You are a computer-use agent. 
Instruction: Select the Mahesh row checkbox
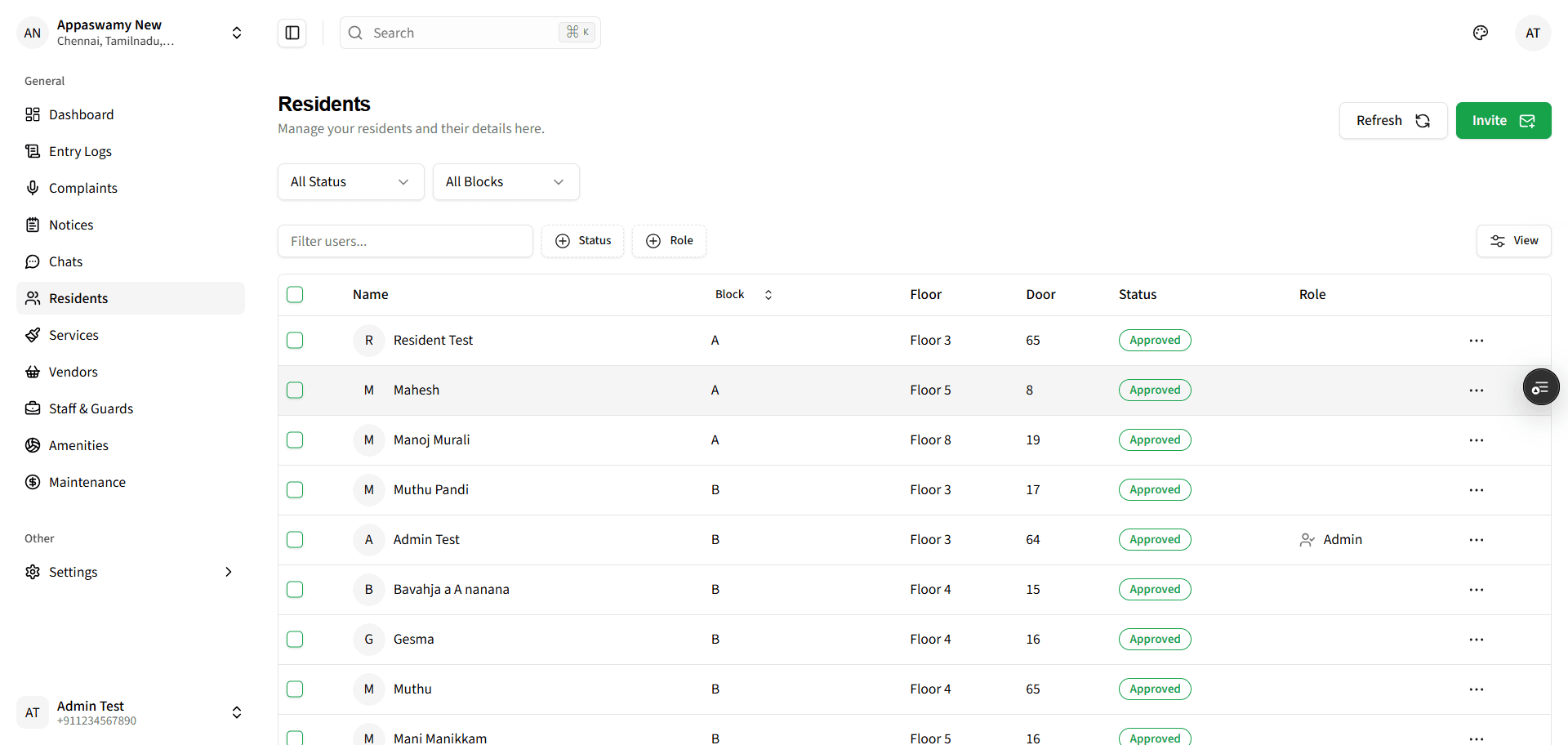pos(295,390)
